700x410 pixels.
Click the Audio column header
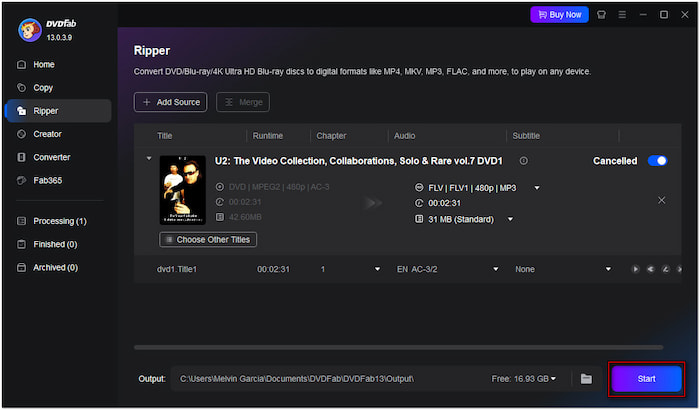pos(404,136)
